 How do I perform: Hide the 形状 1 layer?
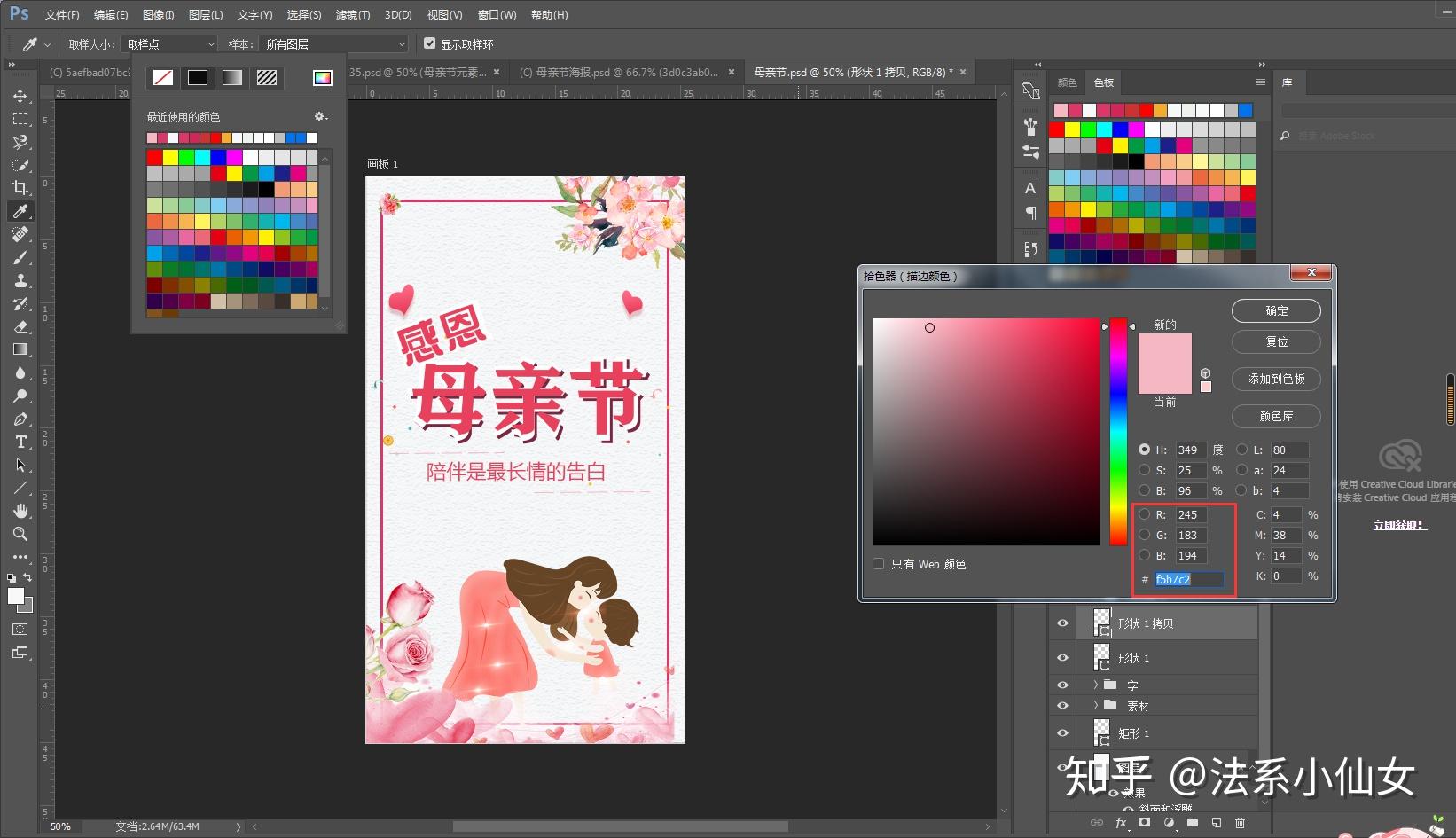click(x=1062, y=658)
